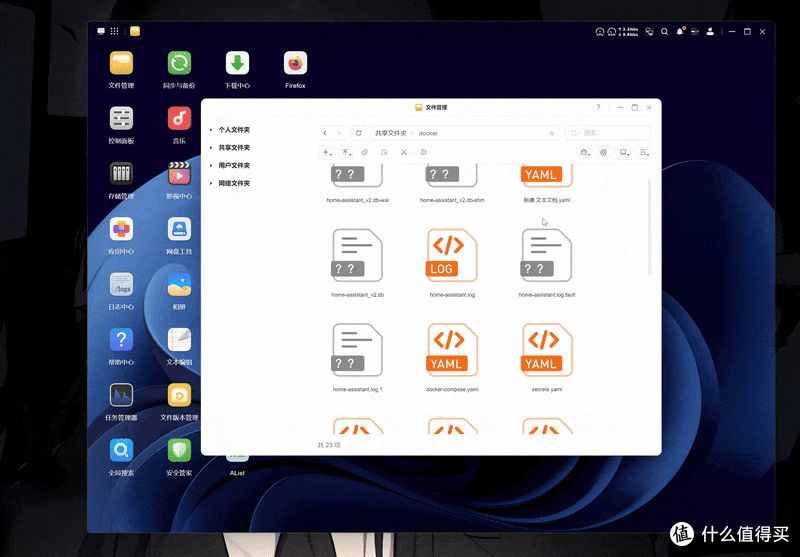
Task: Open the 网盘工具 icon
Action: pyautogui.click(x=179, y=229)
